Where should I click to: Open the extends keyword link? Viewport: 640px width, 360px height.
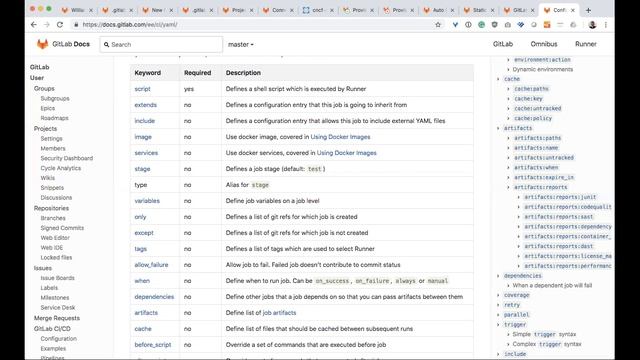pos(146,105)
